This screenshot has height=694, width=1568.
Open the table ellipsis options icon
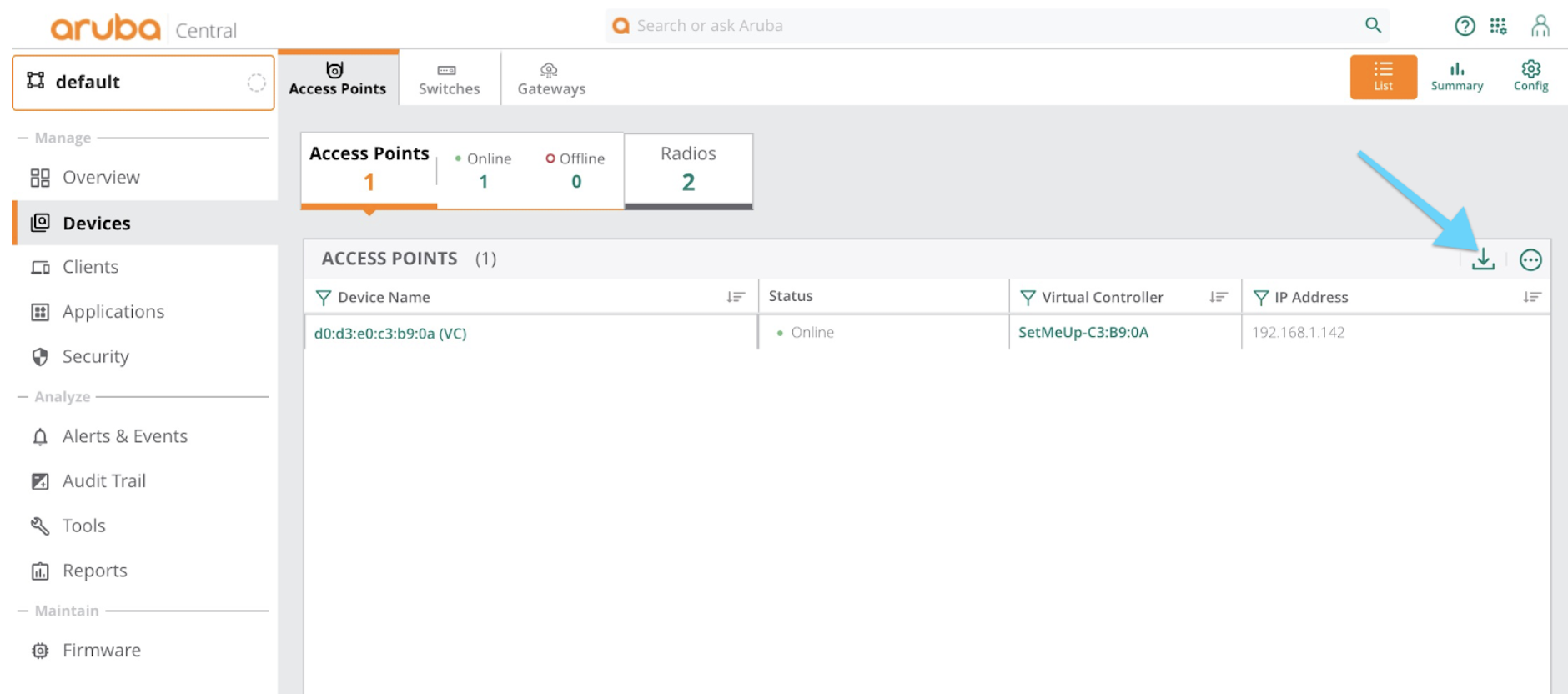[1530, 260]
